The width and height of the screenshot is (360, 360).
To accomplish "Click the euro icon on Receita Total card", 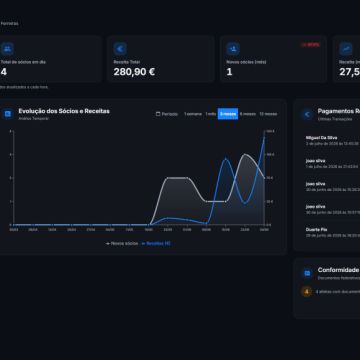I will pos(120,49).
